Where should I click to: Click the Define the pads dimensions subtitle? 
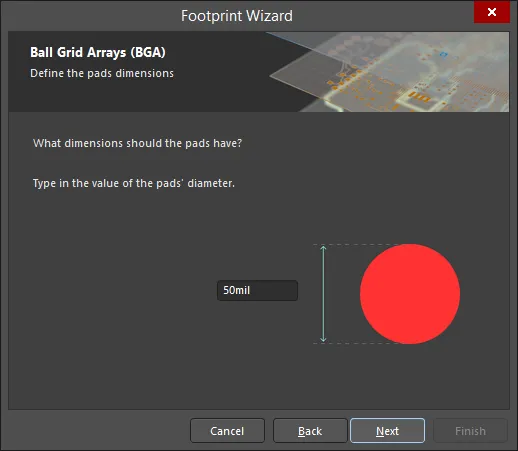[x=102, y=73]
